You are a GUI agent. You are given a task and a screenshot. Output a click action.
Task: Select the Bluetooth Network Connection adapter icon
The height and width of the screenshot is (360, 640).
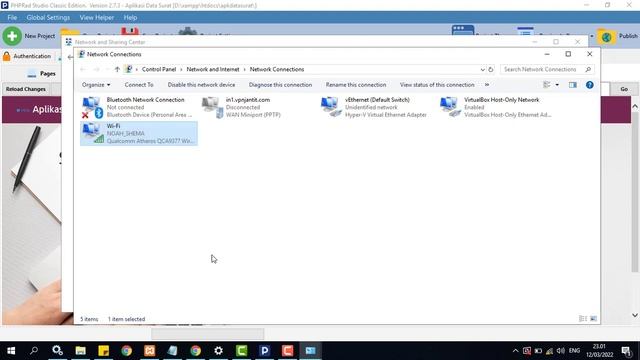coord(92,107)
